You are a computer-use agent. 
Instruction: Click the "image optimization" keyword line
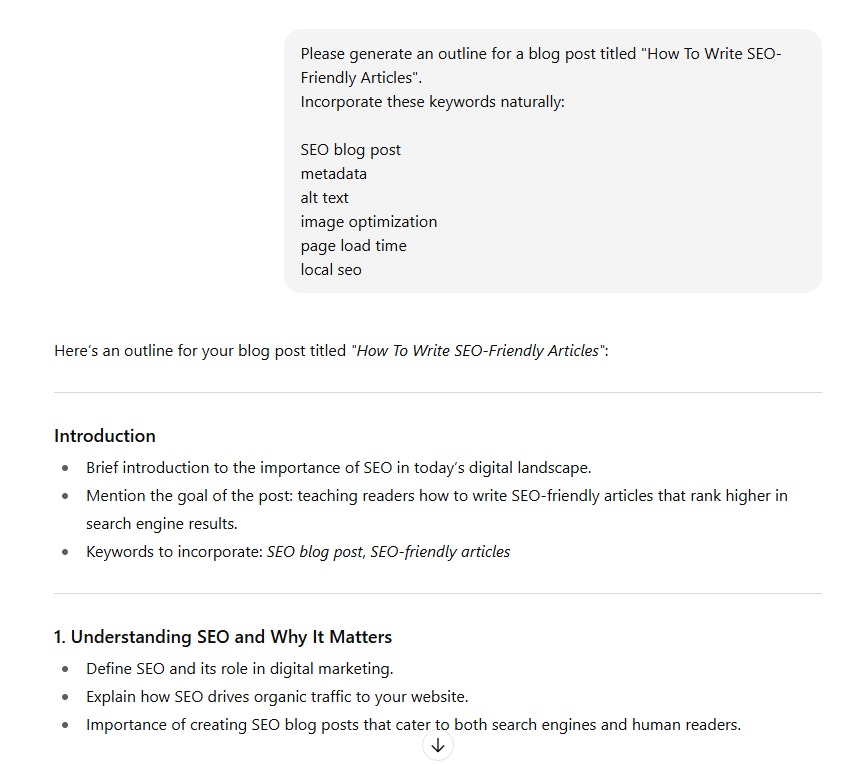pyautogui.click(x=368, y=222)
